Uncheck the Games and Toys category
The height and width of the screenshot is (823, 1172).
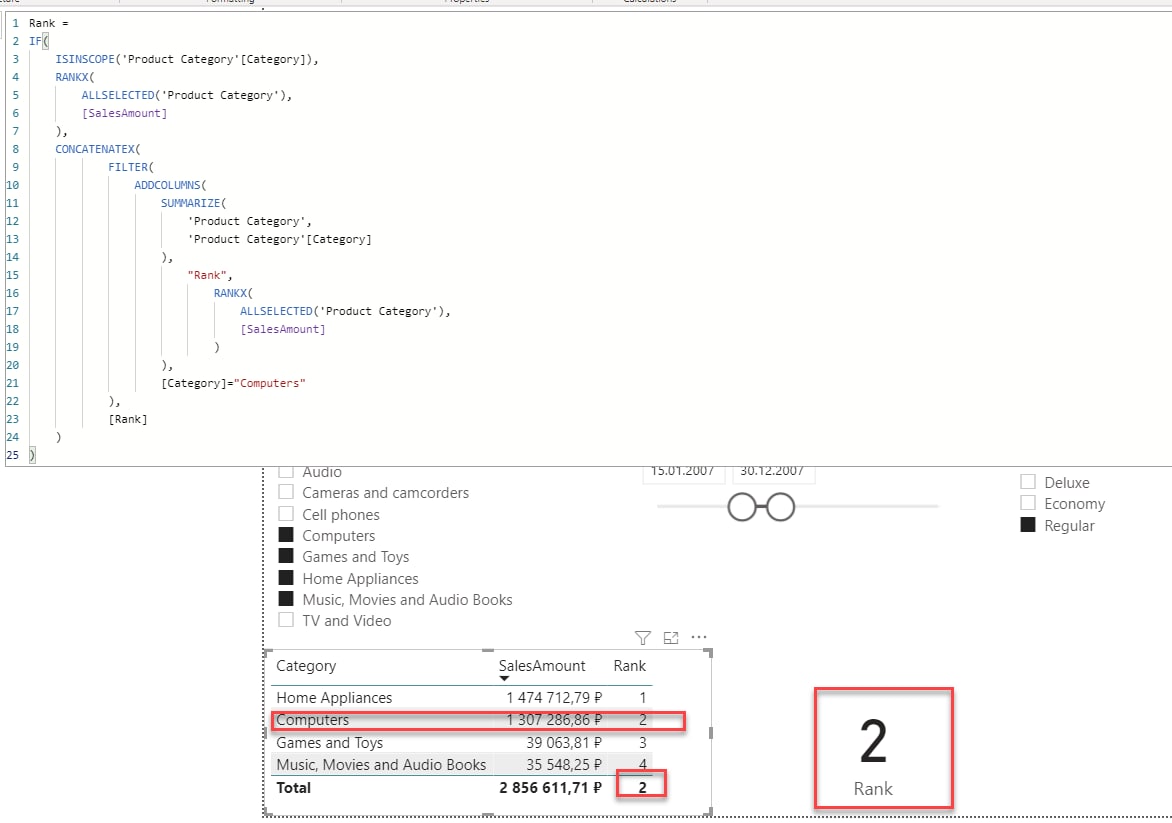pyautogui.click(x=286, y=555)
